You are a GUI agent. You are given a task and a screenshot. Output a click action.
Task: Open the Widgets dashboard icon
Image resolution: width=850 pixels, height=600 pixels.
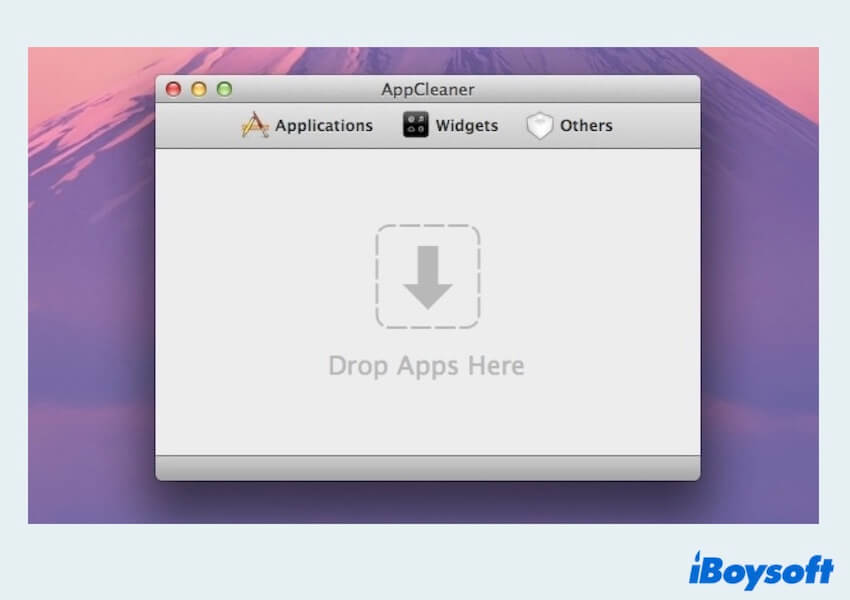pos(415,125)
